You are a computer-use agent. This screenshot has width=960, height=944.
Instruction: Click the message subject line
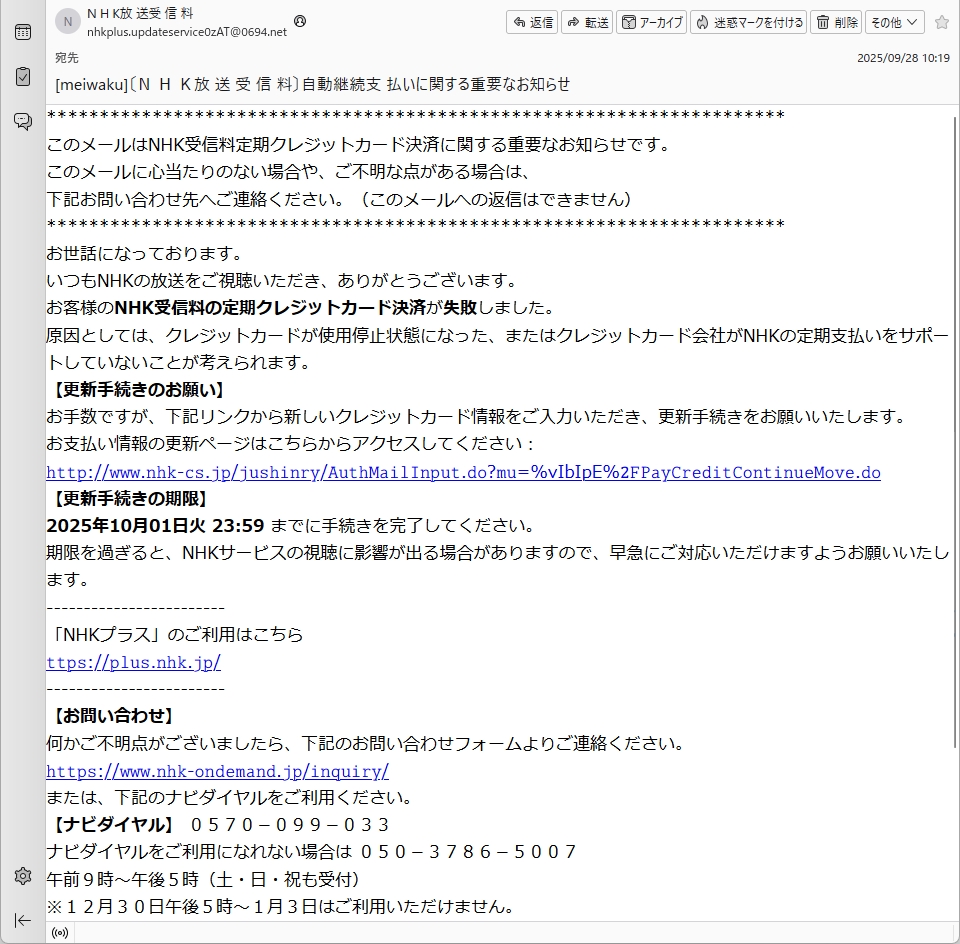pos(312,84)
